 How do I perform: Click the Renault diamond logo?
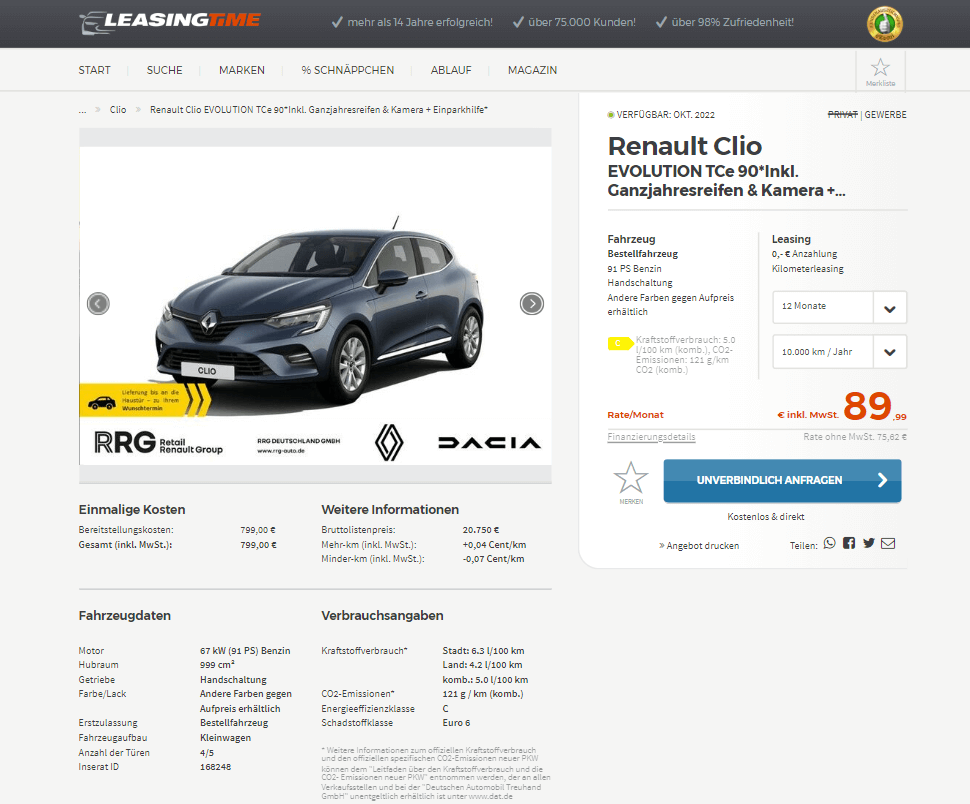pyautogui.click(x=389, y=442)
